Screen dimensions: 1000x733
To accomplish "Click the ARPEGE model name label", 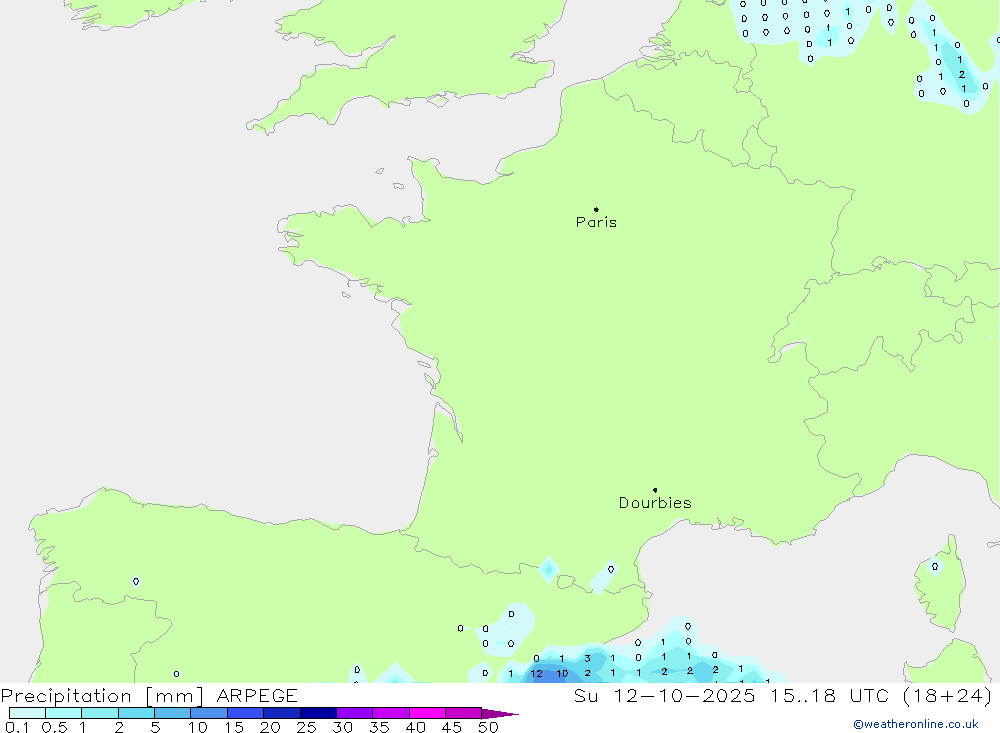I will click(257, 696).
